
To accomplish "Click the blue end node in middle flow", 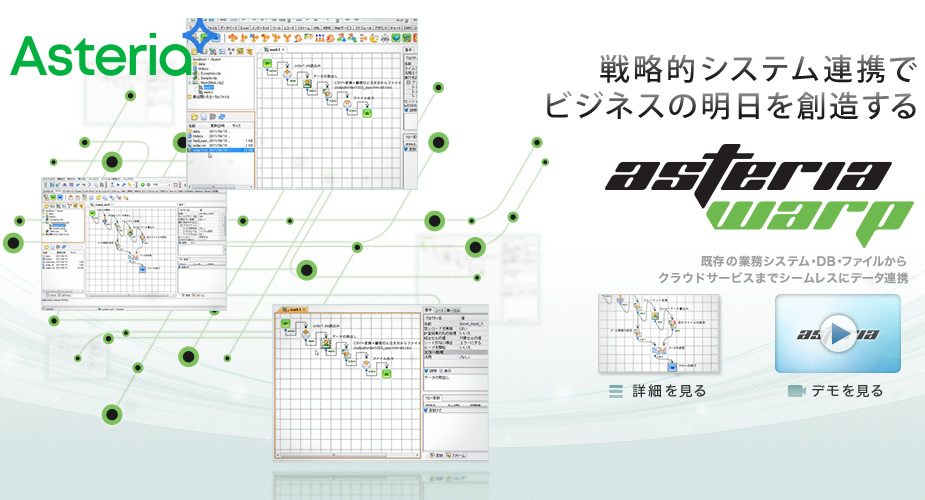I will [x=144, y=268].
